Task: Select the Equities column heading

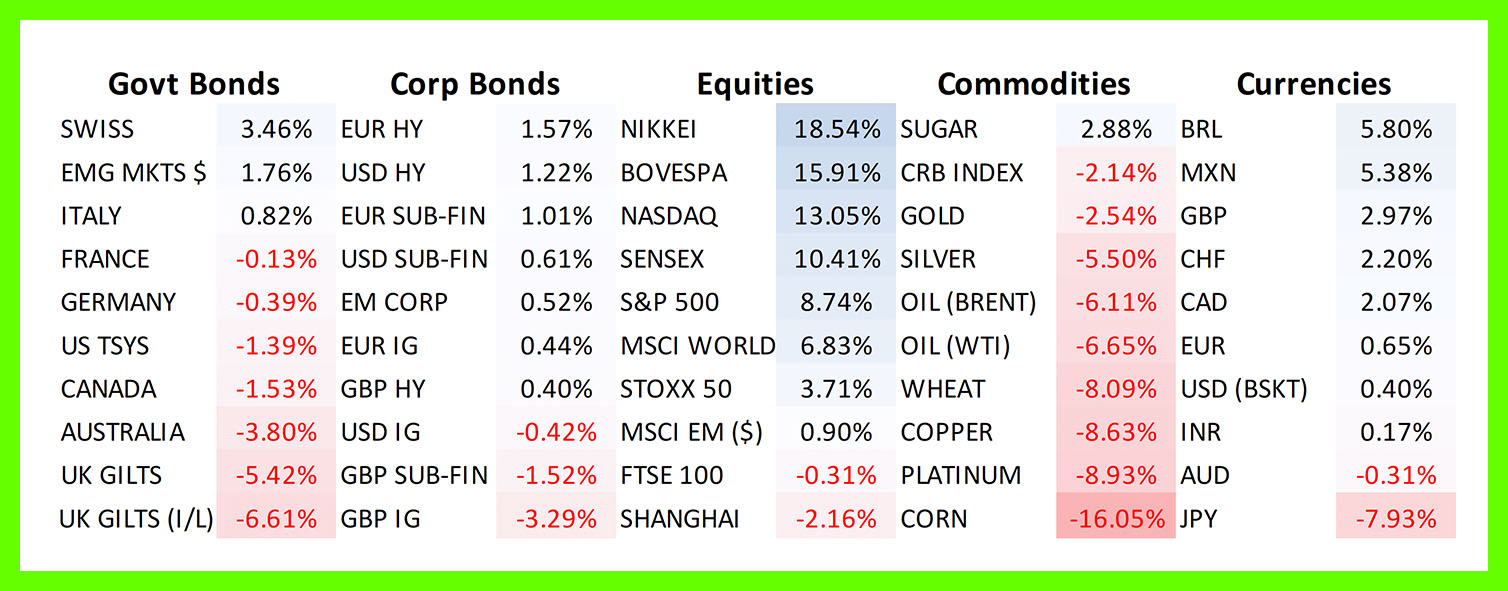Action: [x=755, y=84]
